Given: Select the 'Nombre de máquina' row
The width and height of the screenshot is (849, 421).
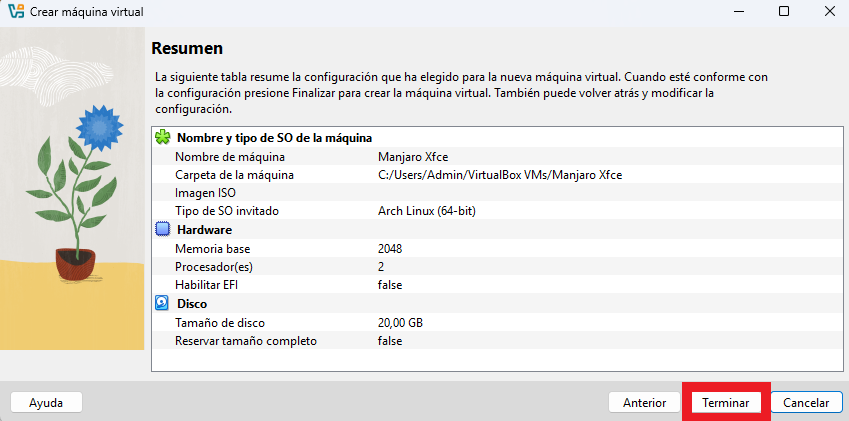Looking at the screenshot, I should [x=497, y=157].
